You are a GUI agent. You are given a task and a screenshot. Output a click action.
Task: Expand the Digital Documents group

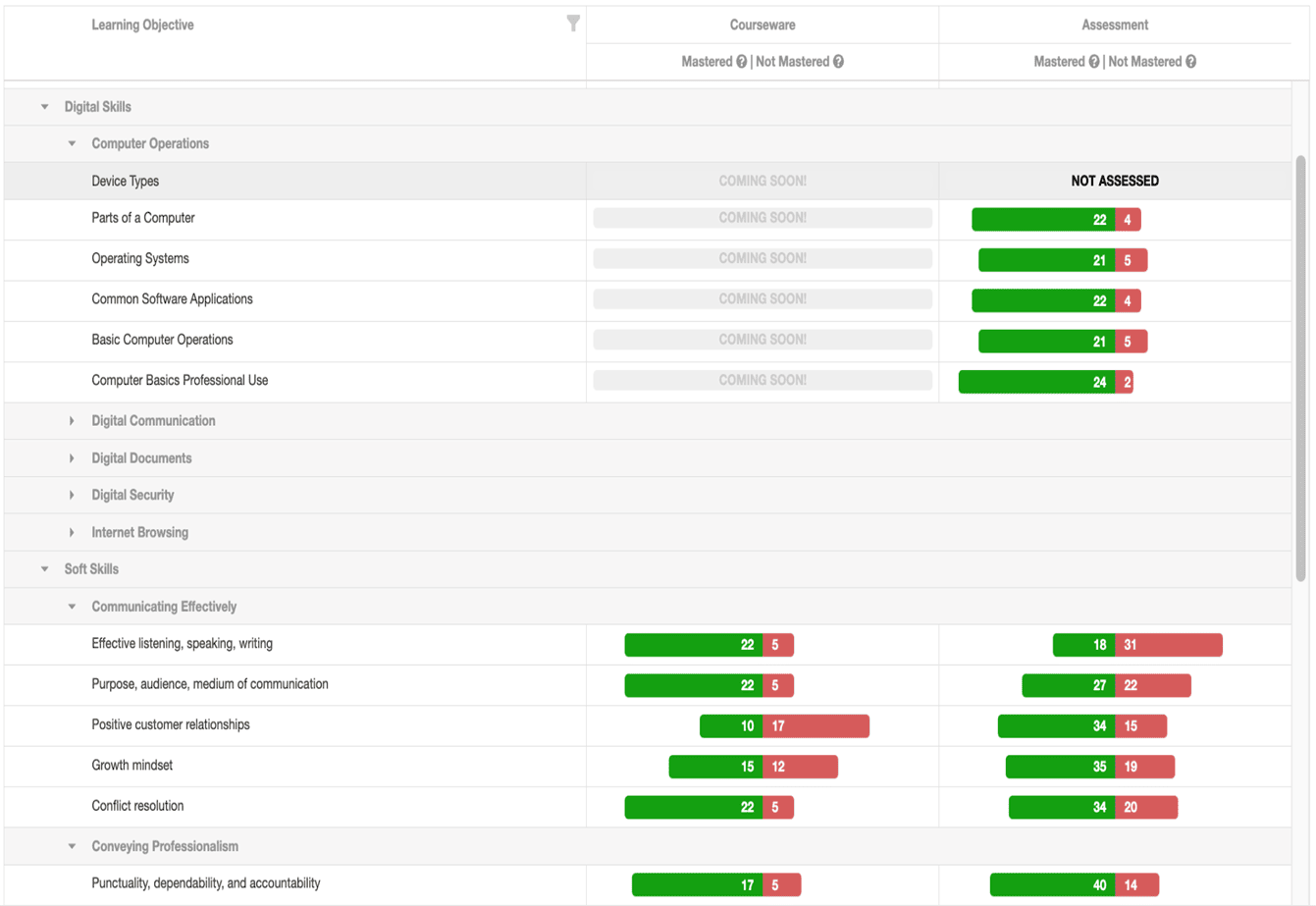coord(72,458)
